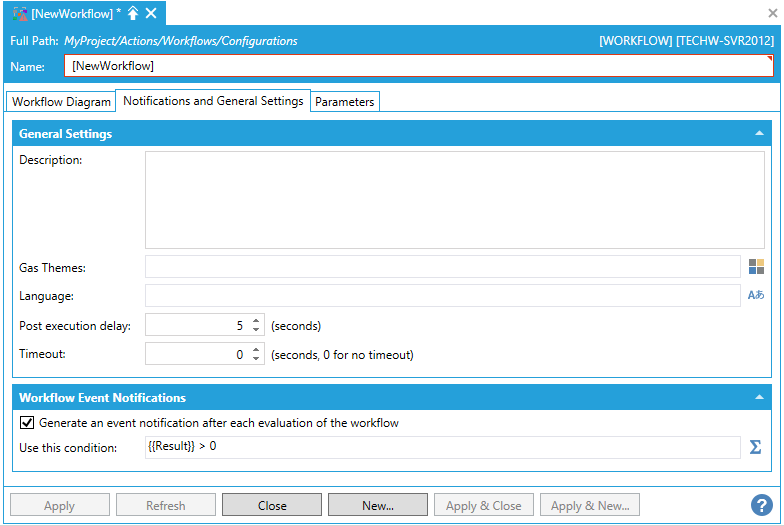784x526 pixels.
Task: Close the NewWorkflow tab with X
Action: 151,13
